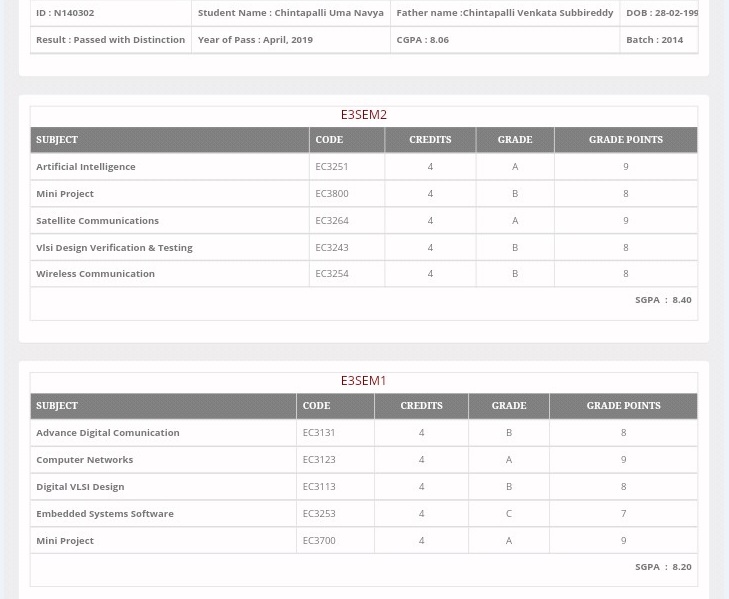Click grade A for Artificial Intelligence

pyautogui.click(x=515, y=167)
